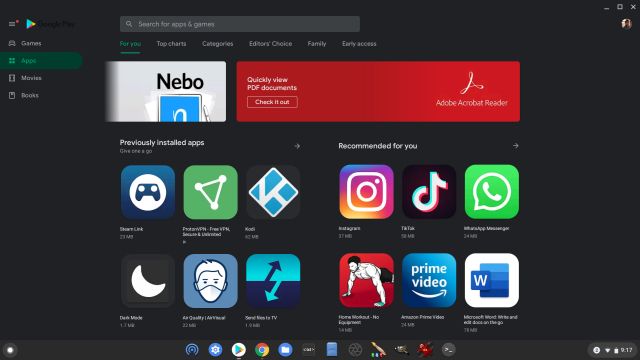Click the 'Amazon Prime Video' name text
The image size is (640, 360).
click(422, 317)
